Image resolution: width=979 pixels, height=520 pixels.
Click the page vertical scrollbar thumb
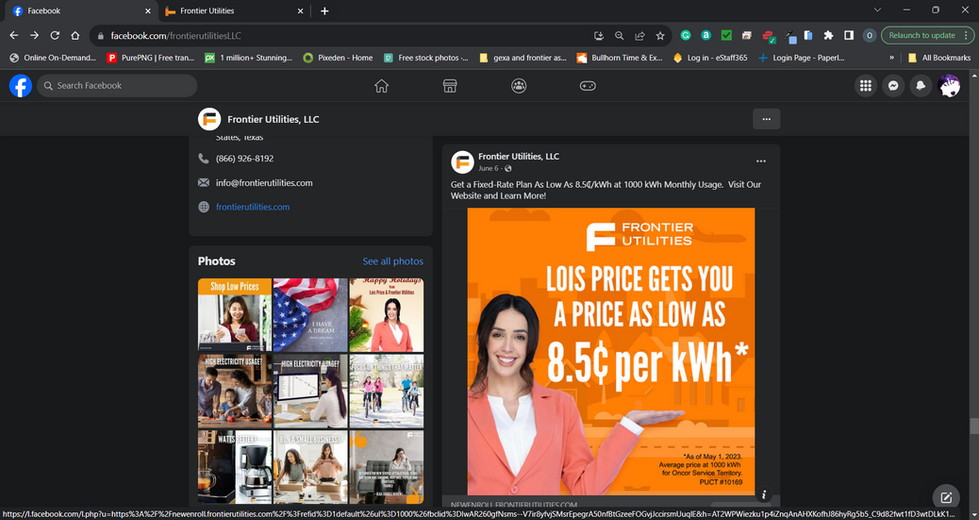973,426
